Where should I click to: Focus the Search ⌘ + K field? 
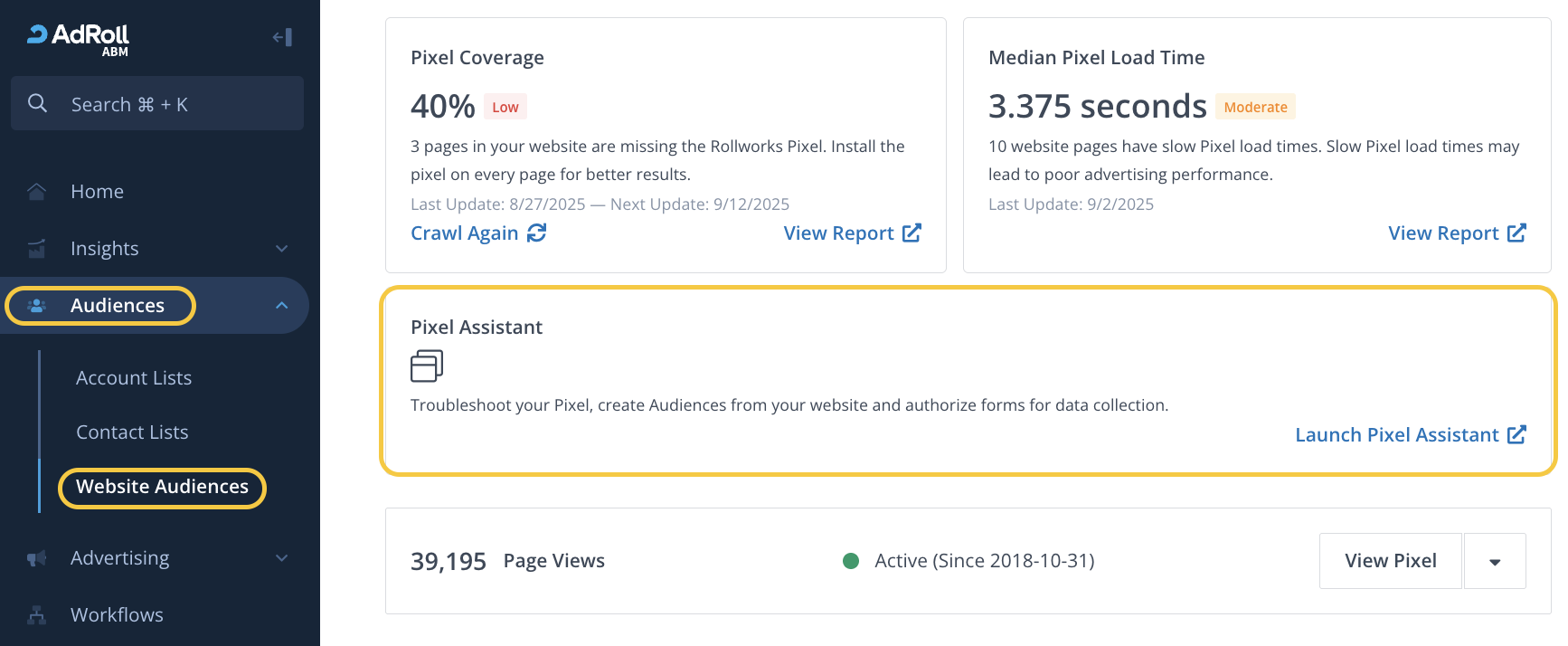coord(157,103)
